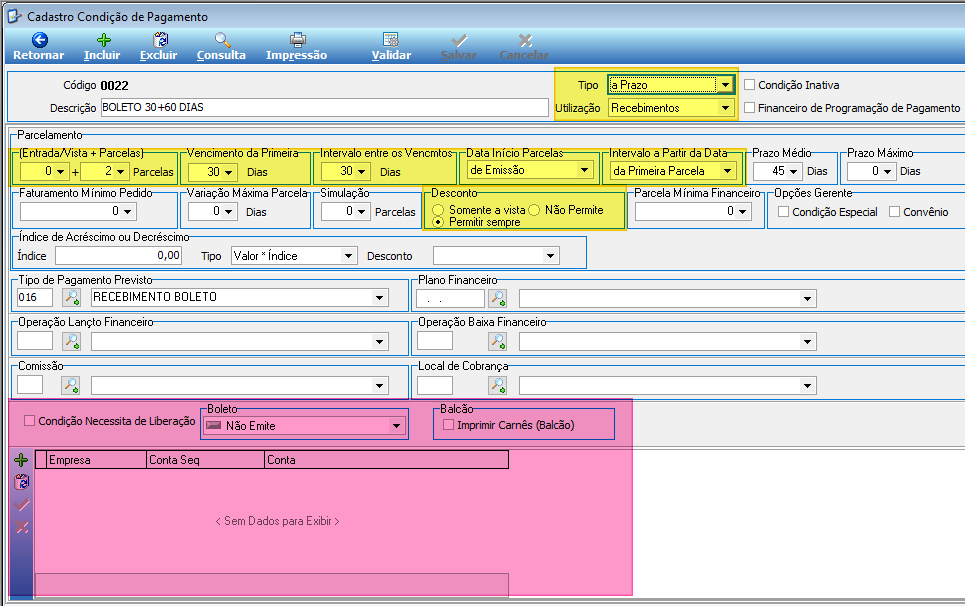Screen dimensions: 965x606
Task: Tick the Imprimir Carnês (Balcão) checkbox
Action: [448, 425]
